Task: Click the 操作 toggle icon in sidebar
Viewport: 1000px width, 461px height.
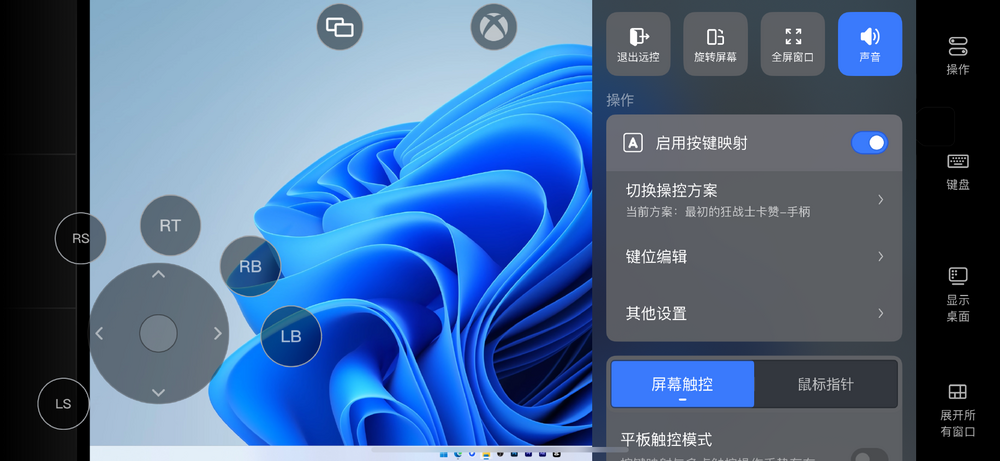Action: [x=957, y=46]
